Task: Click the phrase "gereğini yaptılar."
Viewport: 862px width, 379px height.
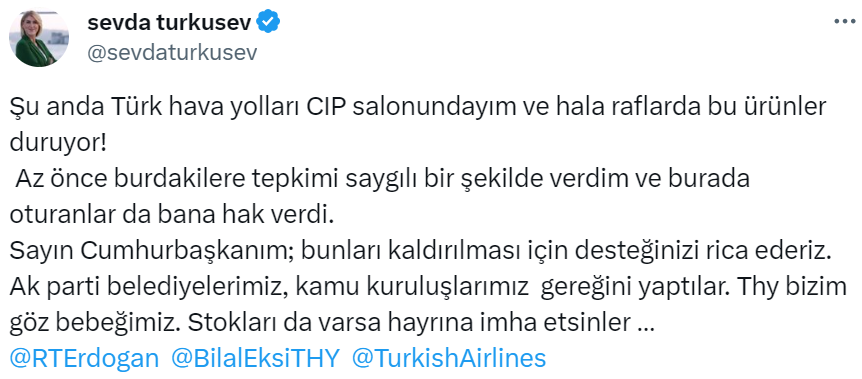Action: [x=634, y=287]
